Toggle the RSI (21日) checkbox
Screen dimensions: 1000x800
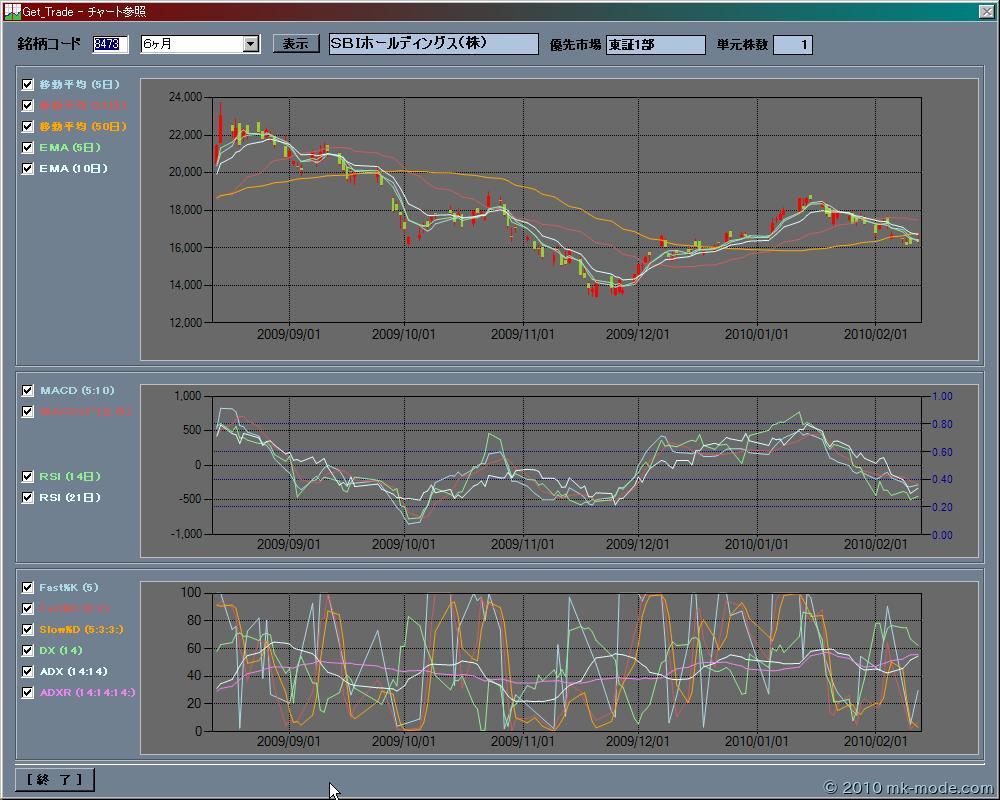(28, 497)
